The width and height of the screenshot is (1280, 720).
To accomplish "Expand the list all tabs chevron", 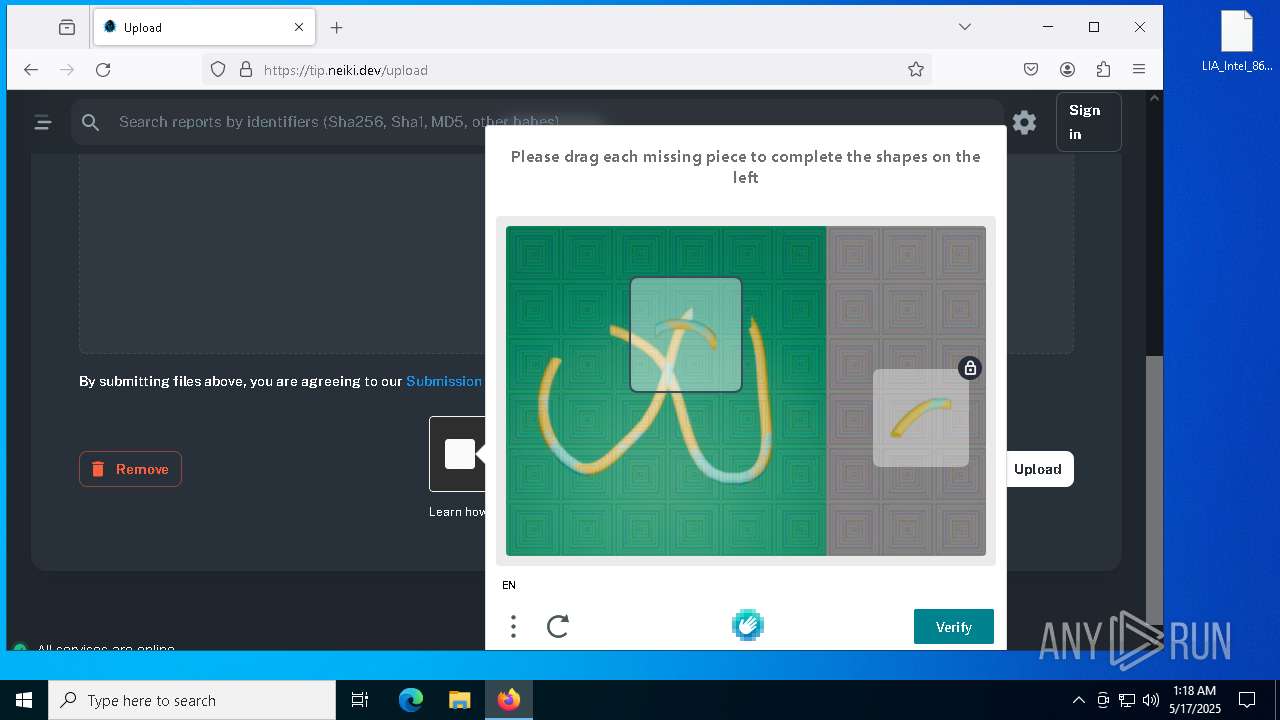I will [964, 27].
